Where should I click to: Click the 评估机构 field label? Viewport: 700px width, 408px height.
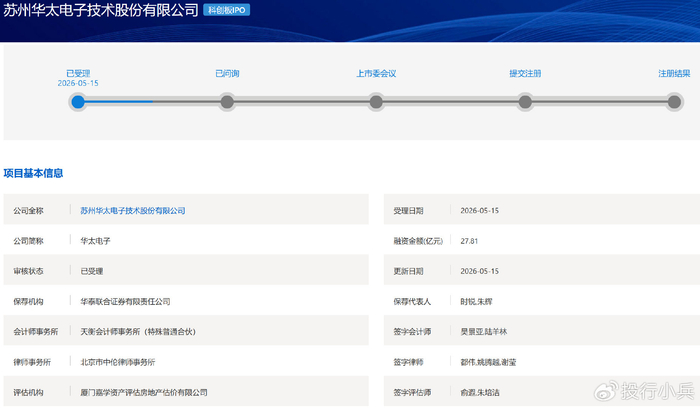pyautogui.click(x=28, y=392)
